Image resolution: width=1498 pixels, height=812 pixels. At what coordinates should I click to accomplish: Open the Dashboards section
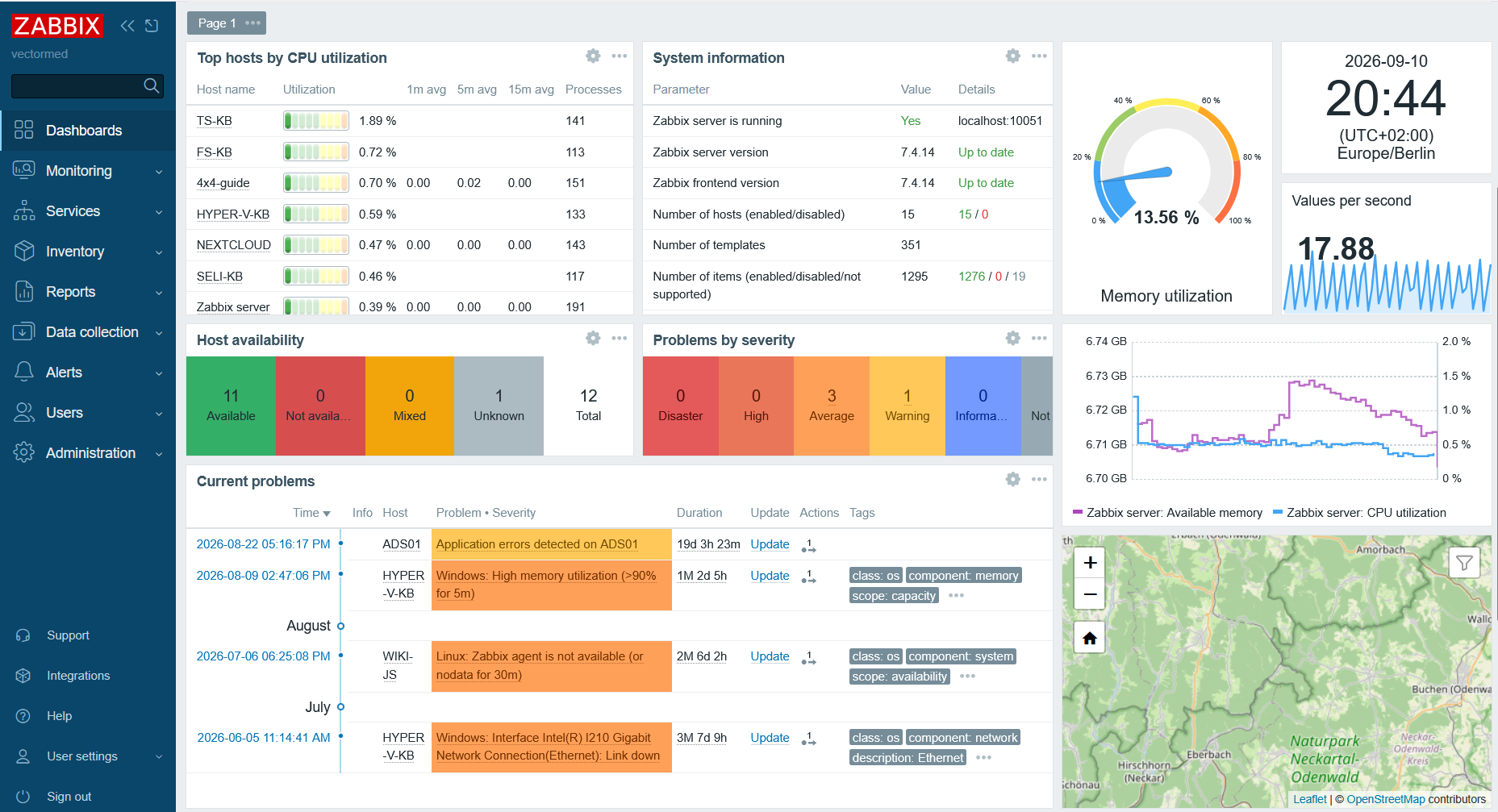pyautogui.click(x=88, y=131)
